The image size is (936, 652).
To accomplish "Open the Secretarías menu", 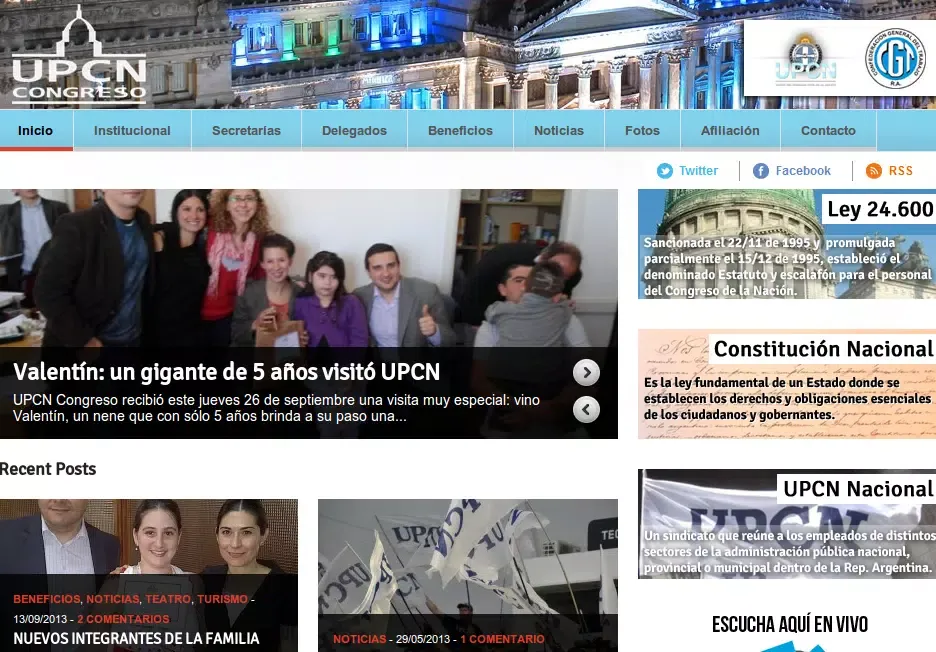I will click(247, 131).
